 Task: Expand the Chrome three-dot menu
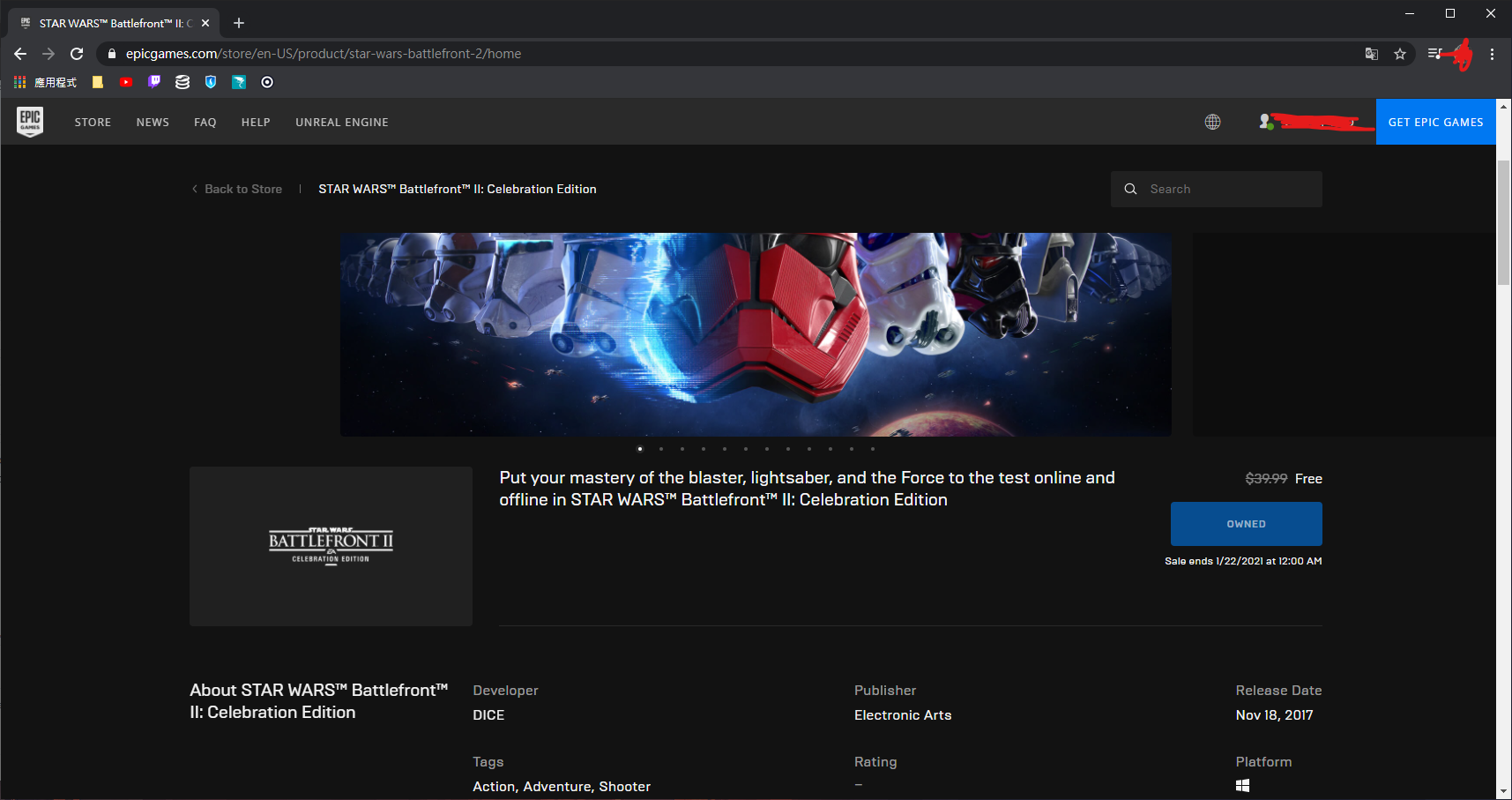tap(1492, 54)
